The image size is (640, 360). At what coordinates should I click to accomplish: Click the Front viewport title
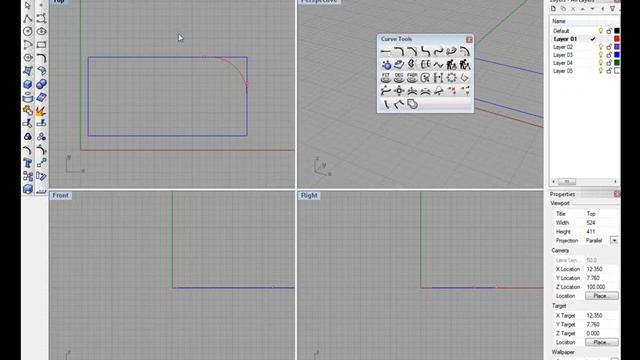[x=60, y=196]
